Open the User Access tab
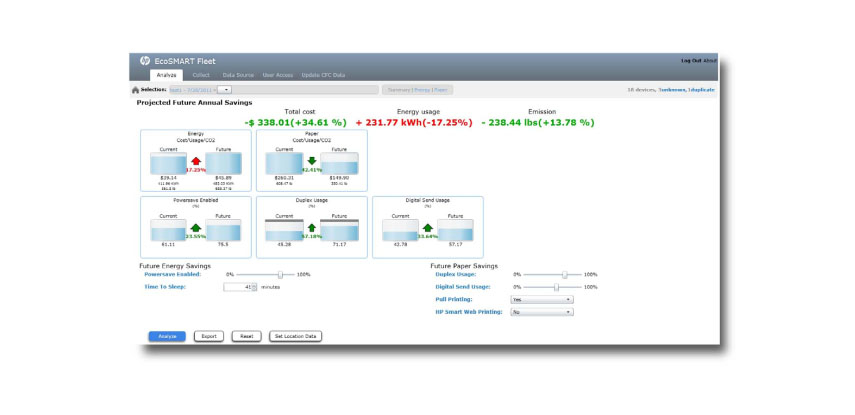The width and height of the screenshot is (855, 415). pyautogui.click(x=278, y=75)
